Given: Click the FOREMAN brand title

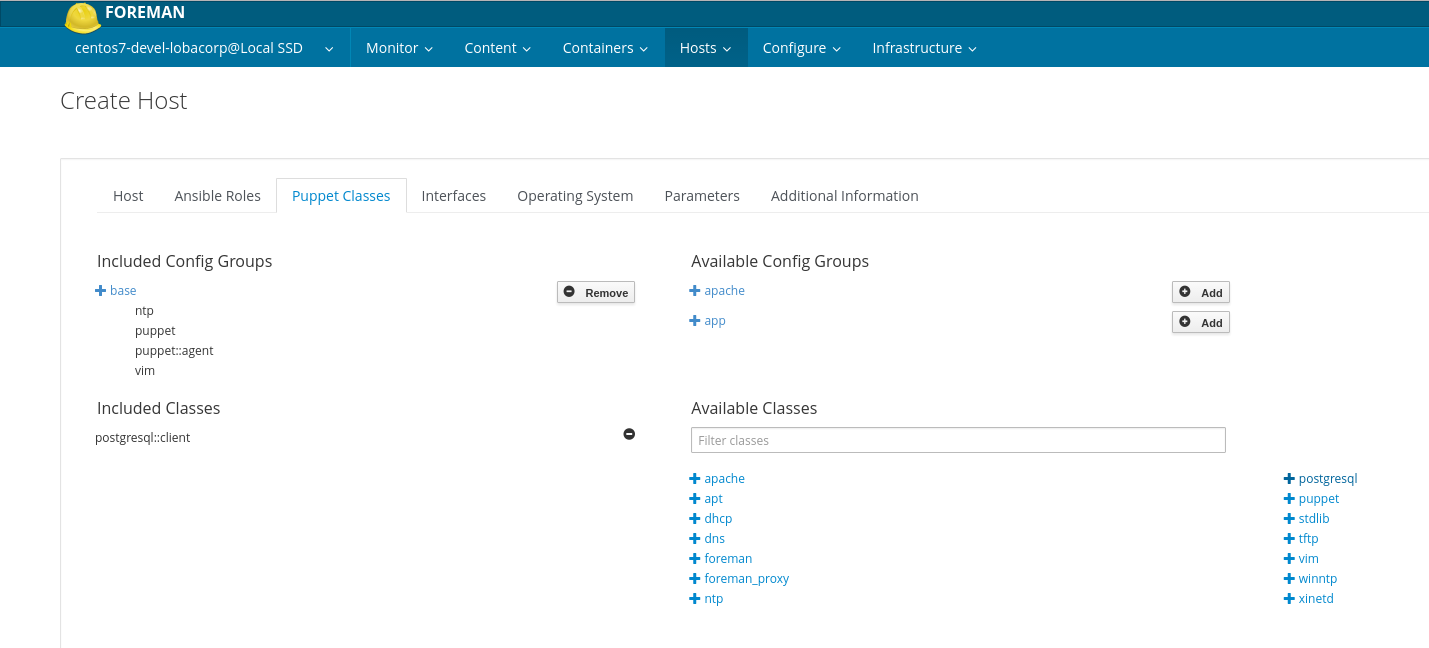Looking at the screenshot, I should (x=145, y=13).
